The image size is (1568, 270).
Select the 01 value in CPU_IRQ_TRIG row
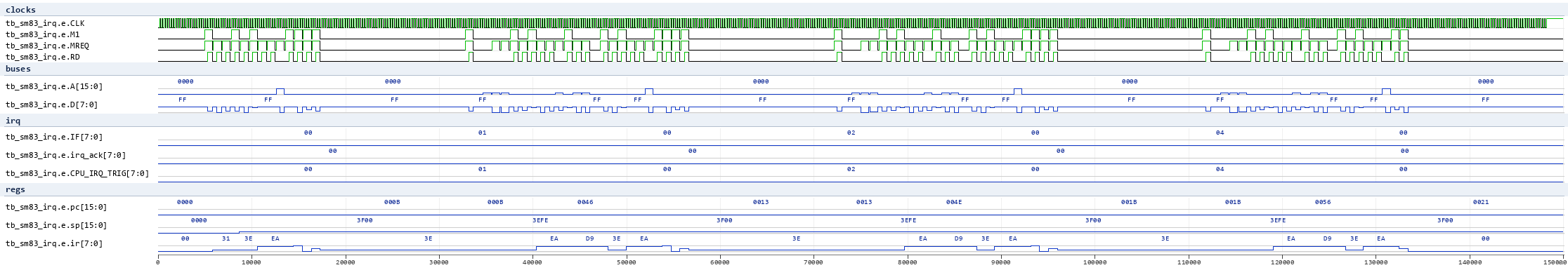point(482,169)
